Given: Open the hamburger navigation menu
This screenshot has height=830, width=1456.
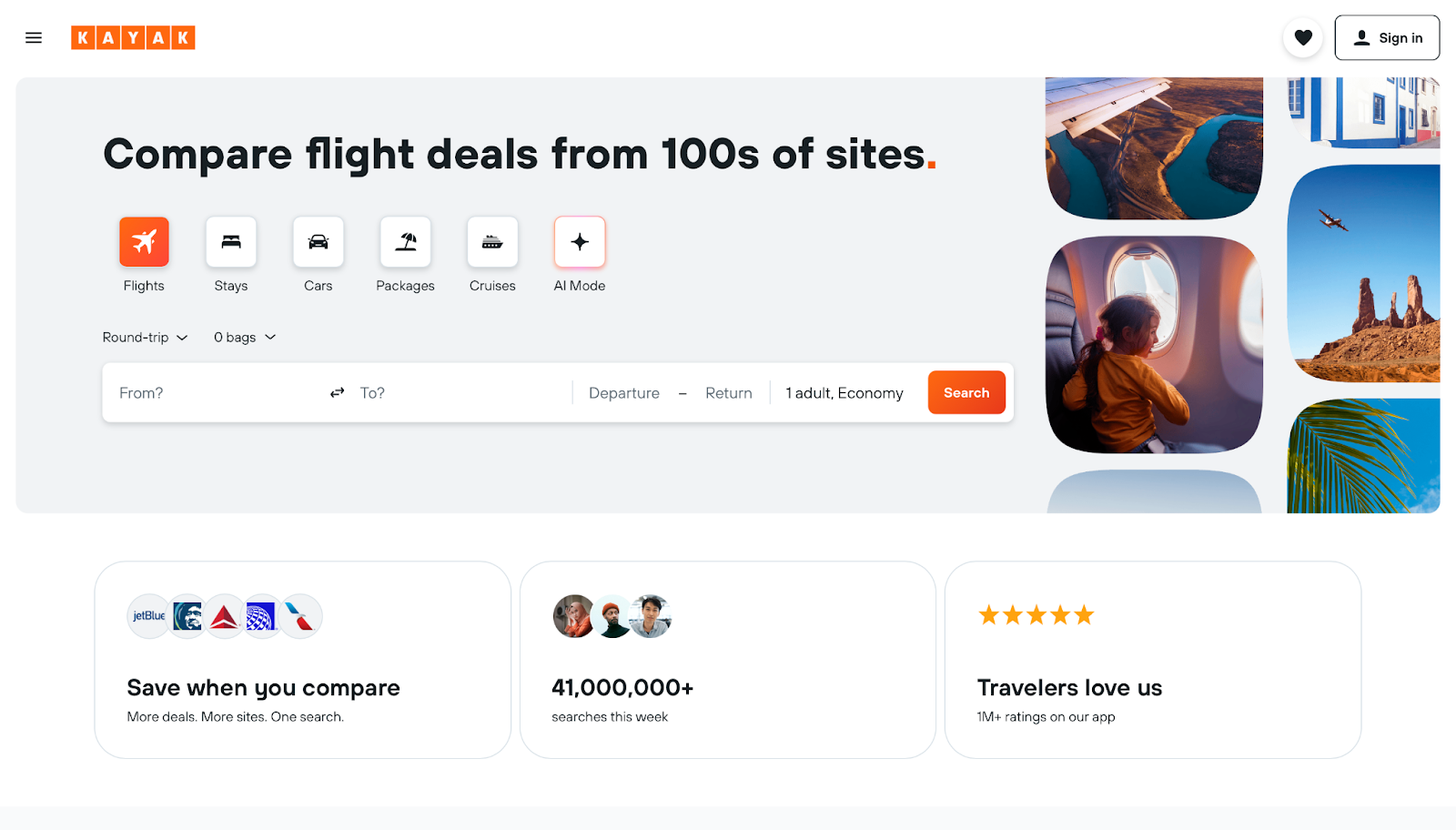Looking at the screenshot, I should [x=34, y=37].
